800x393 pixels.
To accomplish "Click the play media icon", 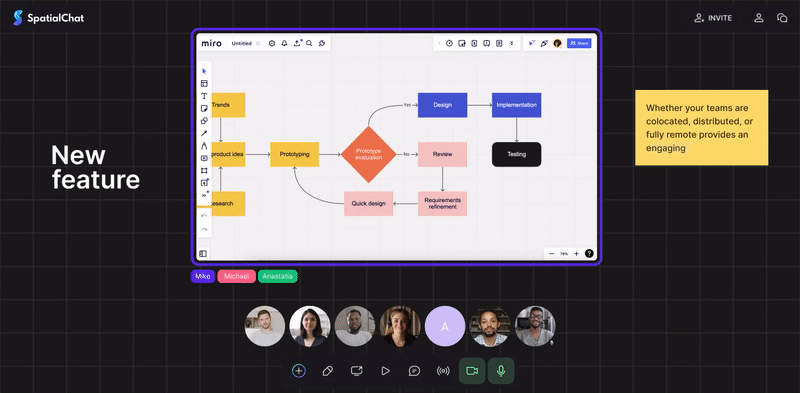I will tap(385, 371).
